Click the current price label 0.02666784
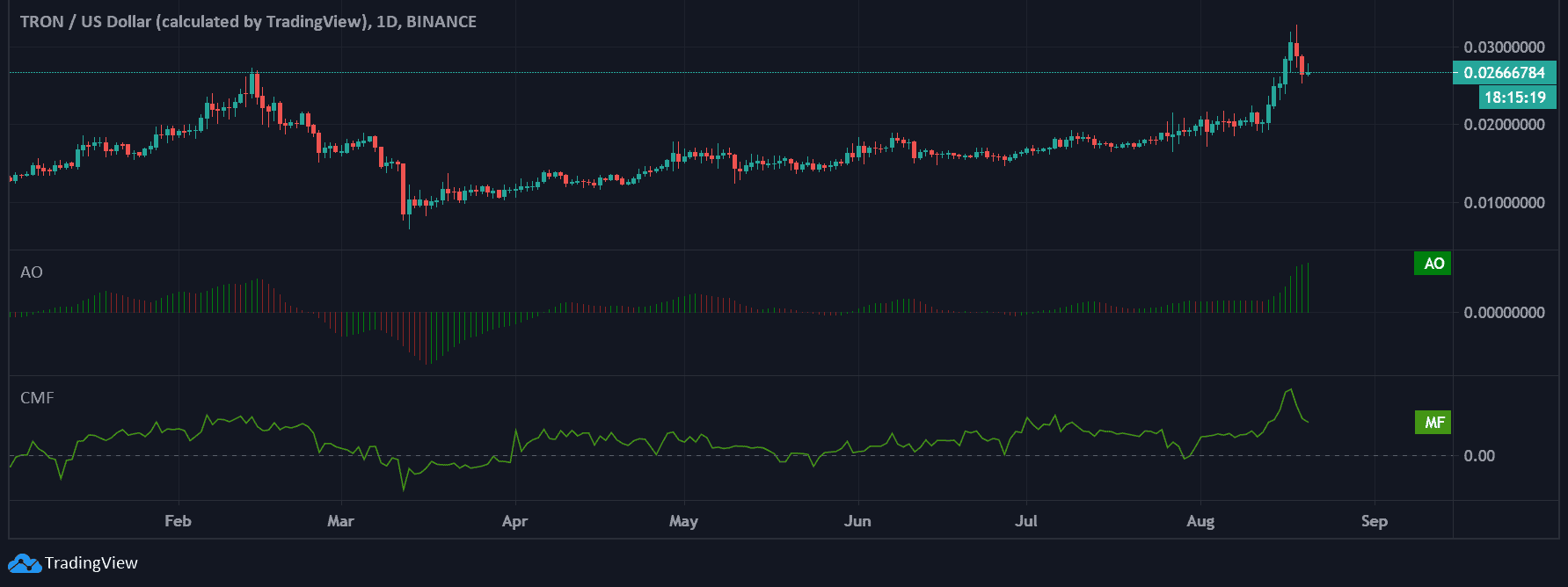Image resolution: width=1568 pixels, height=587 pixels. [x=1504, y=73]
